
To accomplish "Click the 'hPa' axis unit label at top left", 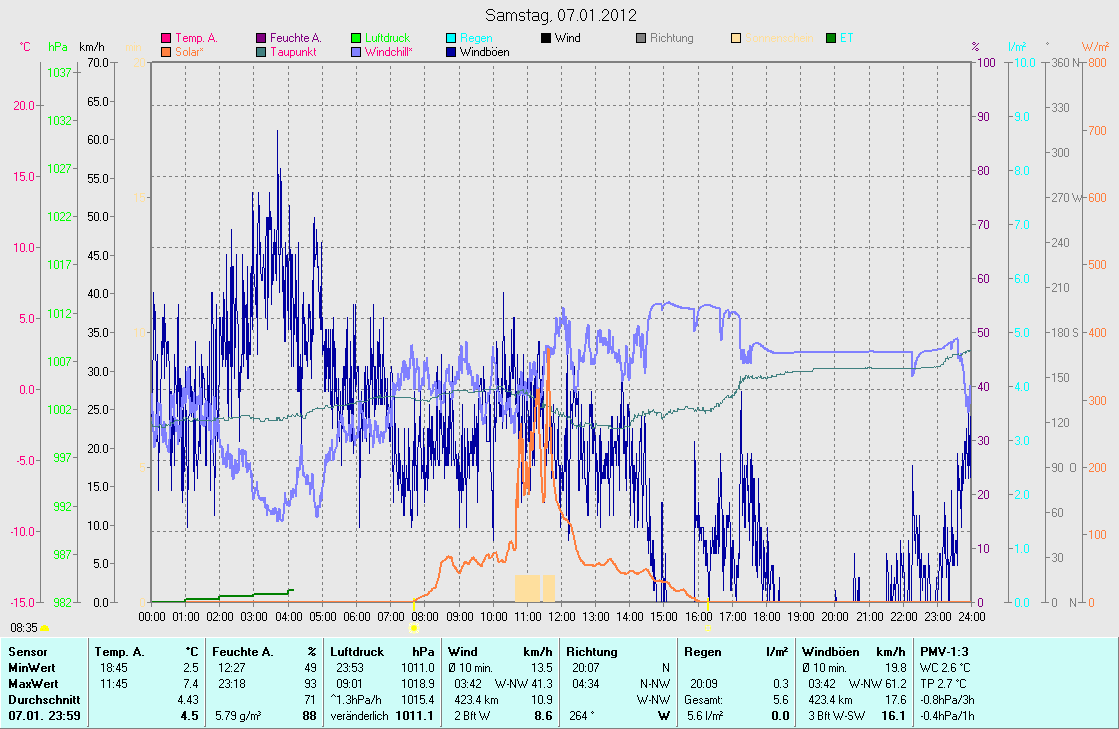I will click(58, 47).
